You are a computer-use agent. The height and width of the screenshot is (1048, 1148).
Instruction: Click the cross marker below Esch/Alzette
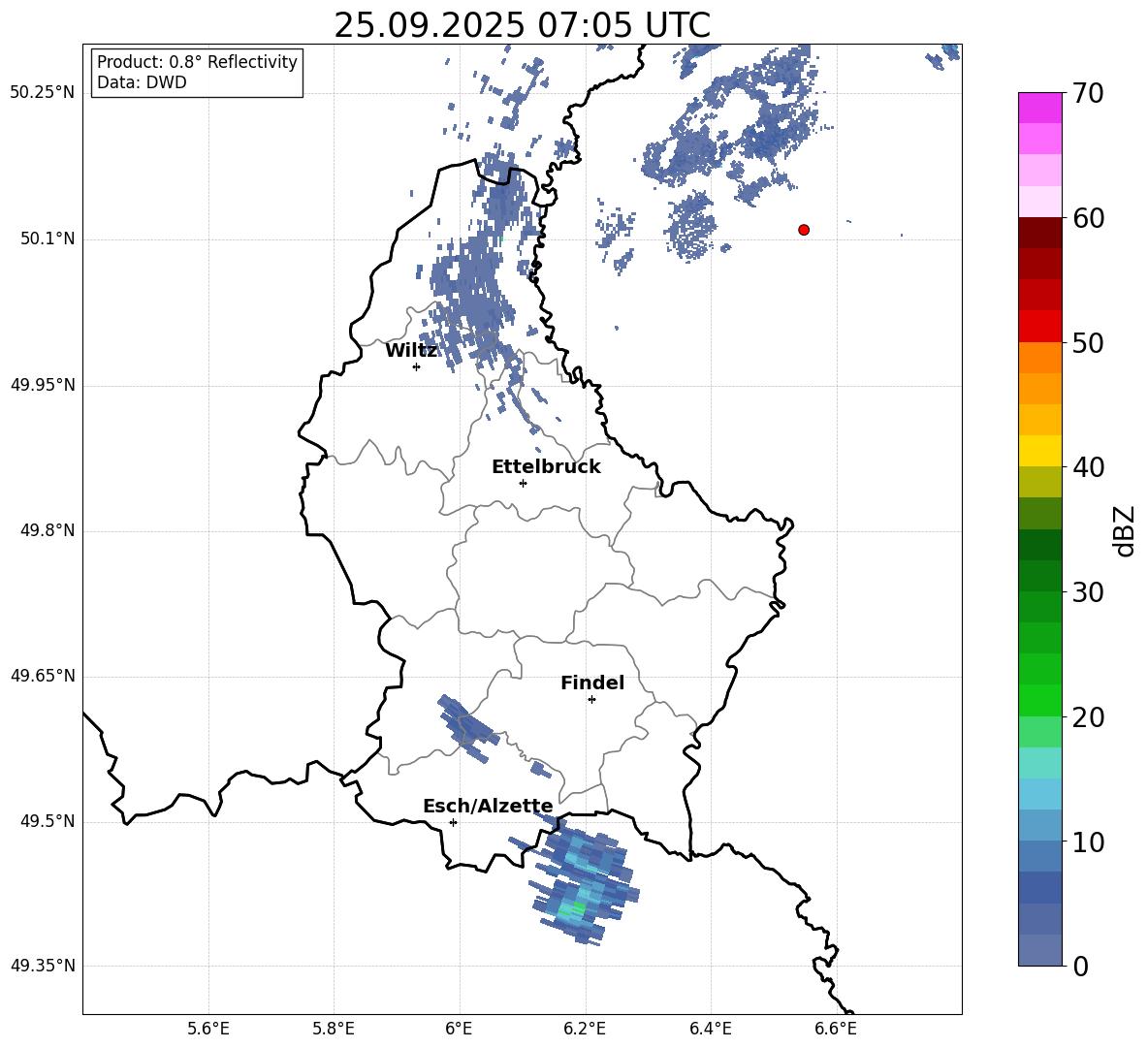click(453, 822)
